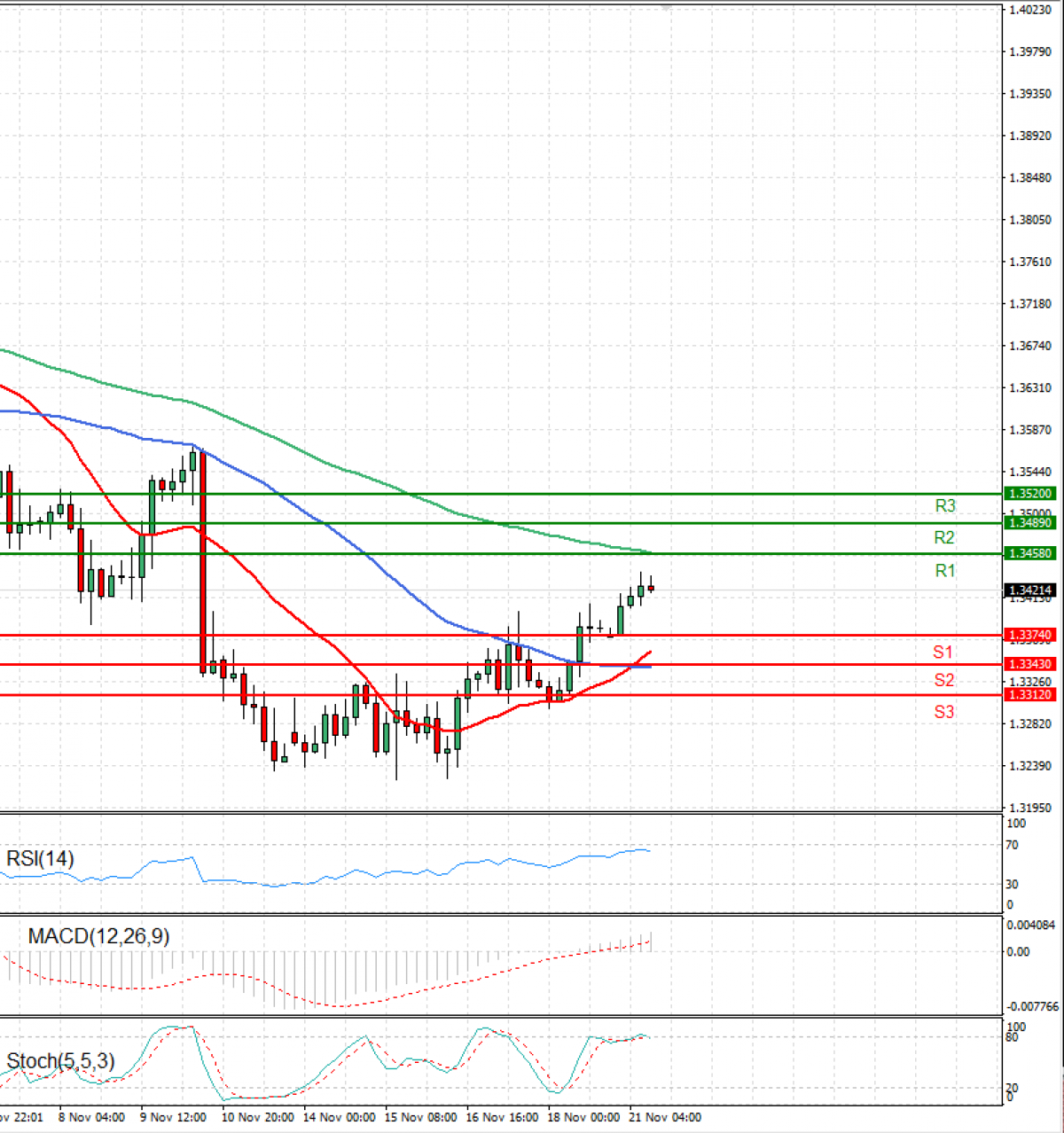
Task: Click the S2 support label
Action: [943, 680]
